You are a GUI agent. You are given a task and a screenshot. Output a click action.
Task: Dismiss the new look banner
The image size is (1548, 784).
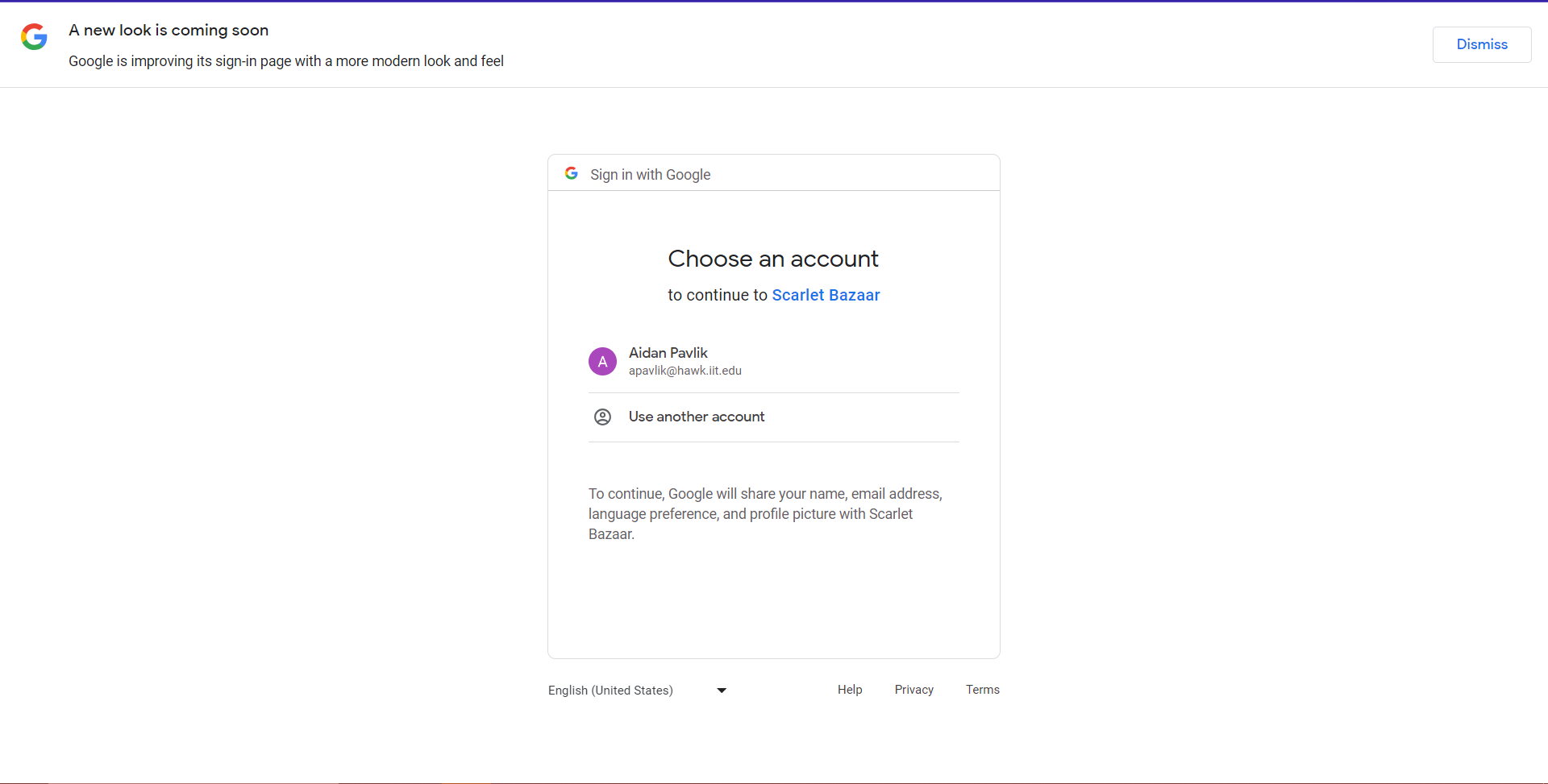[1481, 44]
